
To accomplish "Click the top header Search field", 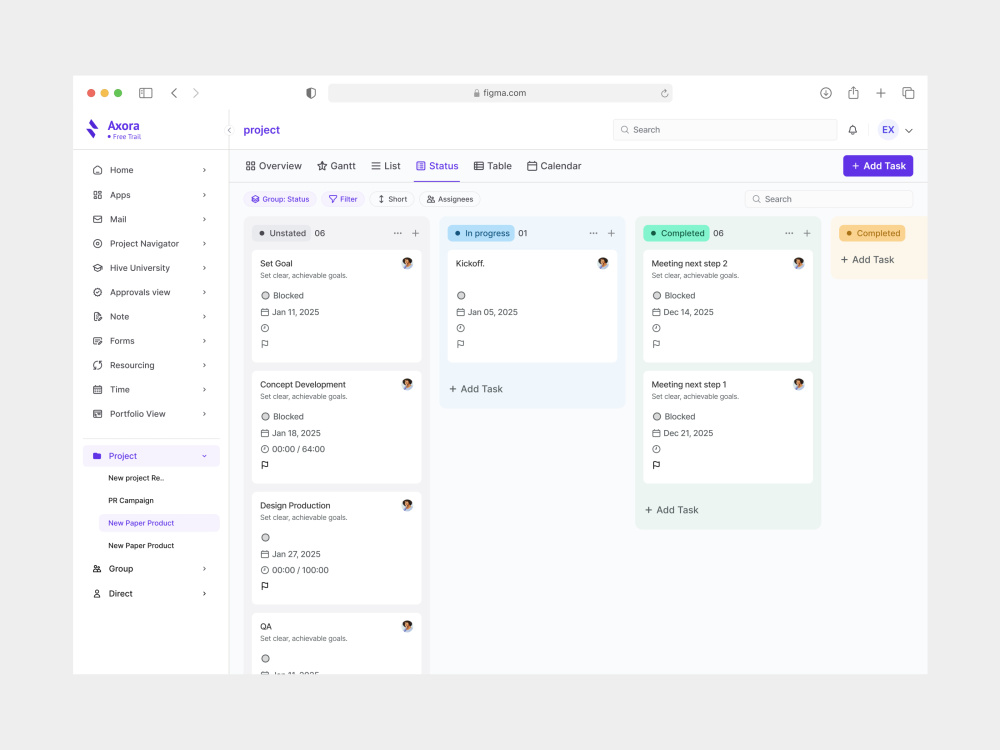I will coord(724,130).
